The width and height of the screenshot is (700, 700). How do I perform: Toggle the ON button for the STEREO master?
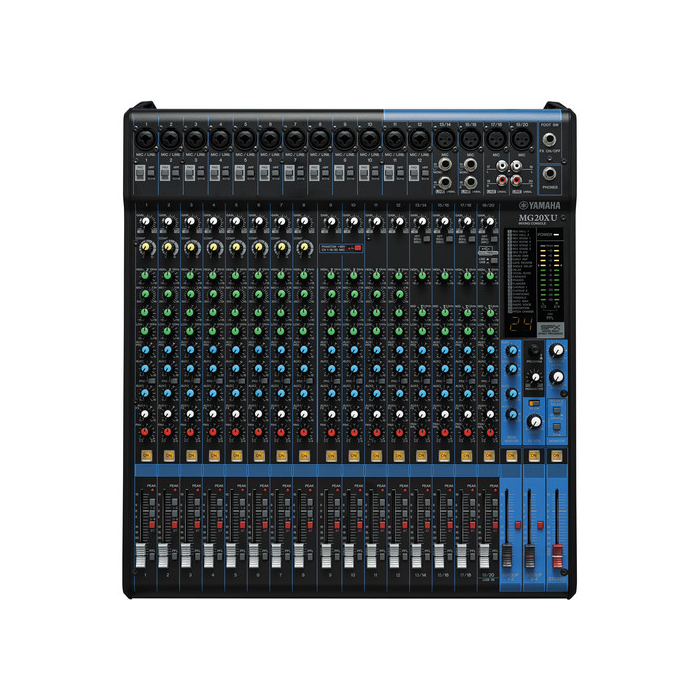556,456
